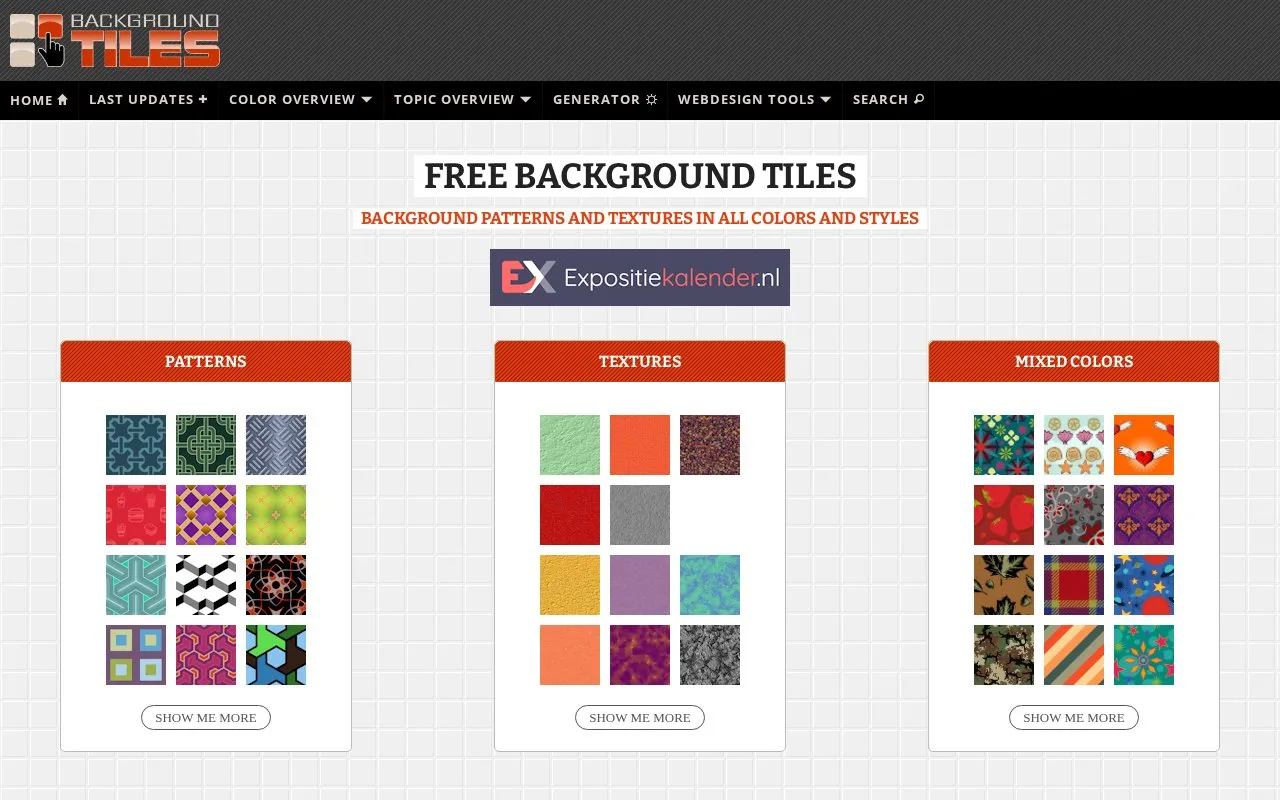Pick the camouflage tile

(x=1004, y=655)
